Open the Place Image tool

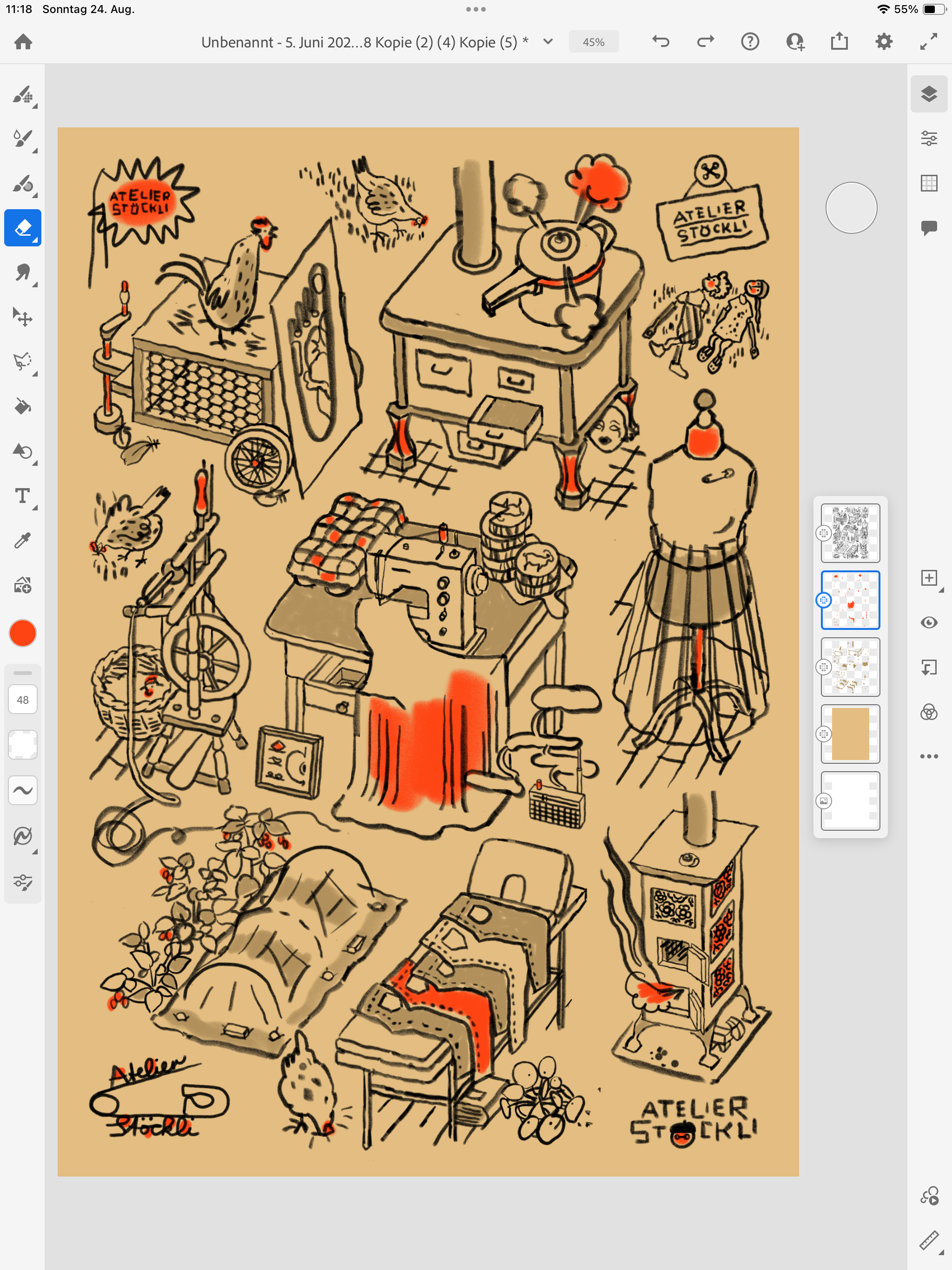[x=22, y=585]
